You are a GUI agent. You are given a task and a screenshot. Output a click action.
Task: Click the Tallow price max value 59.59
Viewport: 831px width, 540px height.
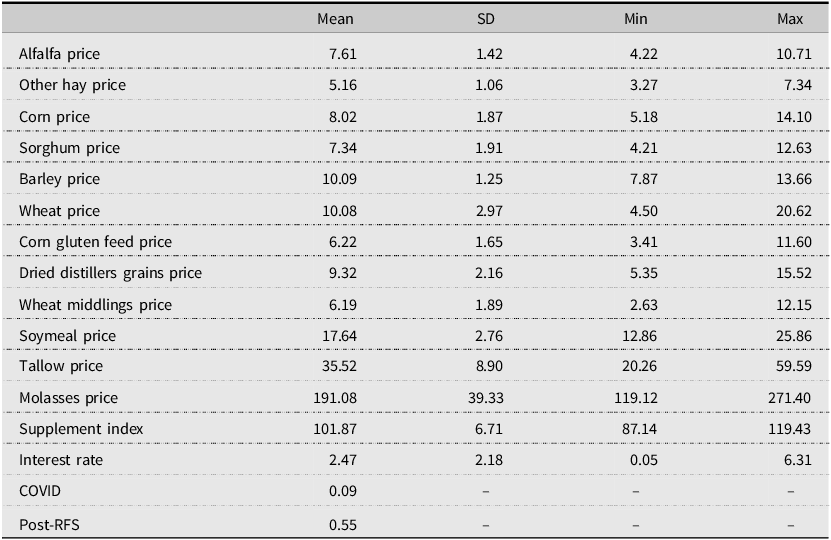click(x=786, y=367)
